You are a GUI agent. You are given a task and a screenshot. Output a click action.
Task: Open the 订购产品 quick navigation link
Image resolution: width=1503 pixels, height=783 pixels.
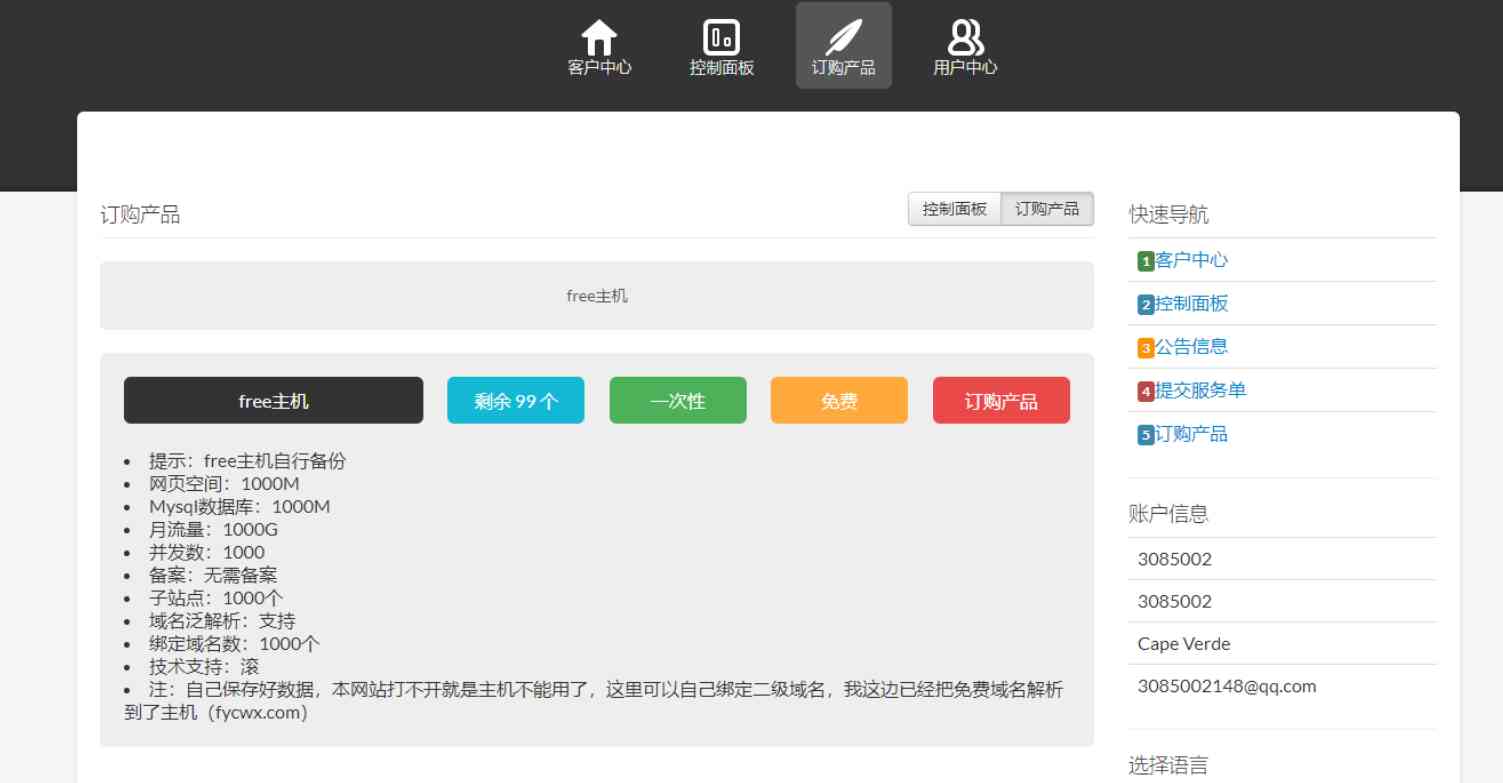pos(1191,434)
